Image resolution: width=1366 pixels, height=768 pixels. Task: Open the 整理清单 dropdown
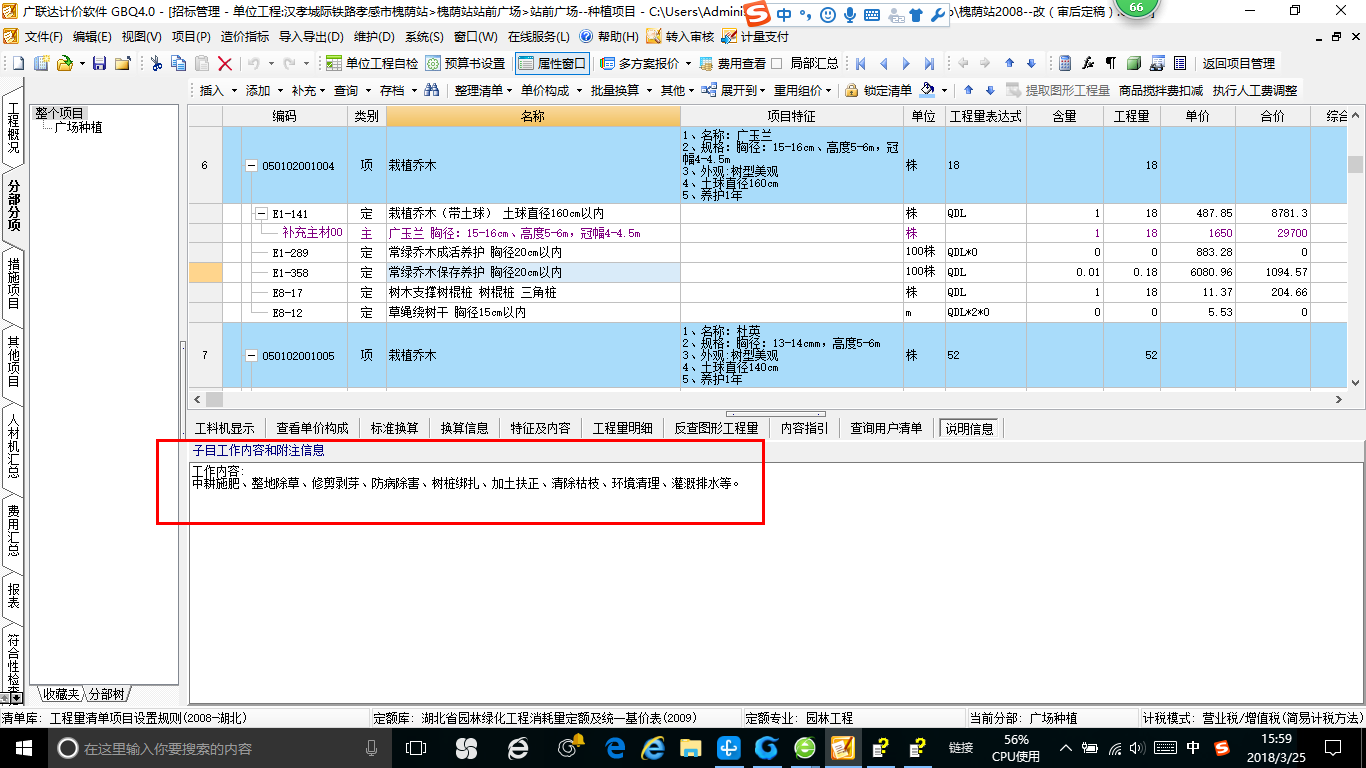point(483,90)
